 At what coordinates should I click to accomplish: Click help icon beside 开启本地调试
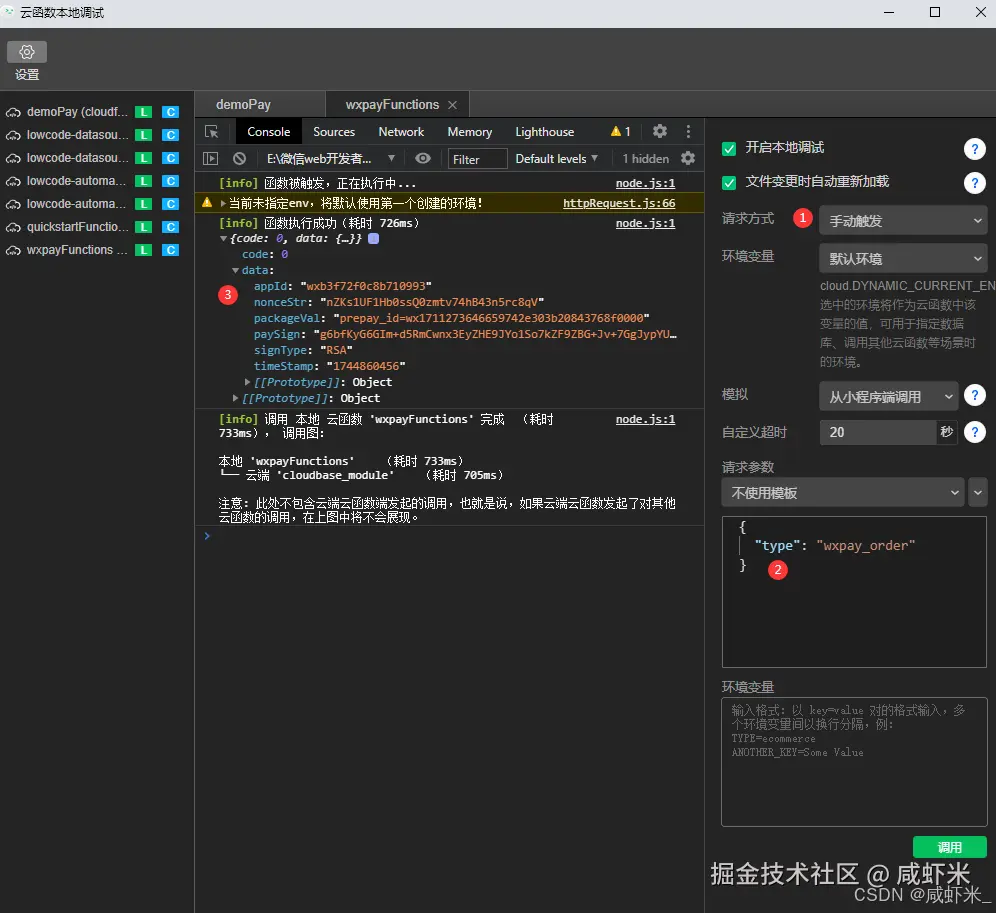pyautogui.click(x=974, y=149)
